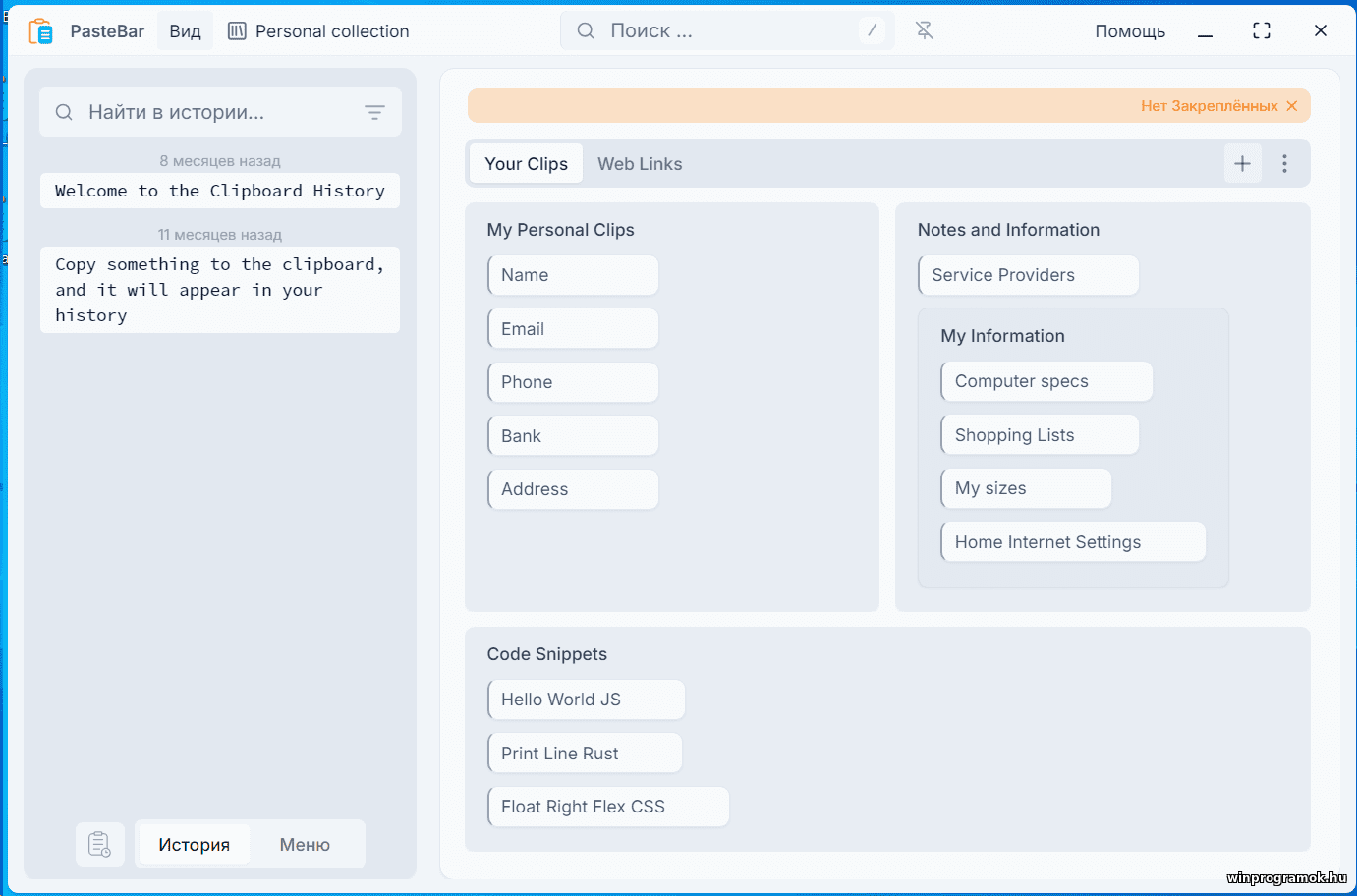Click the My sizes clip
The image size is (1357, 896).
click(1026, 488)
